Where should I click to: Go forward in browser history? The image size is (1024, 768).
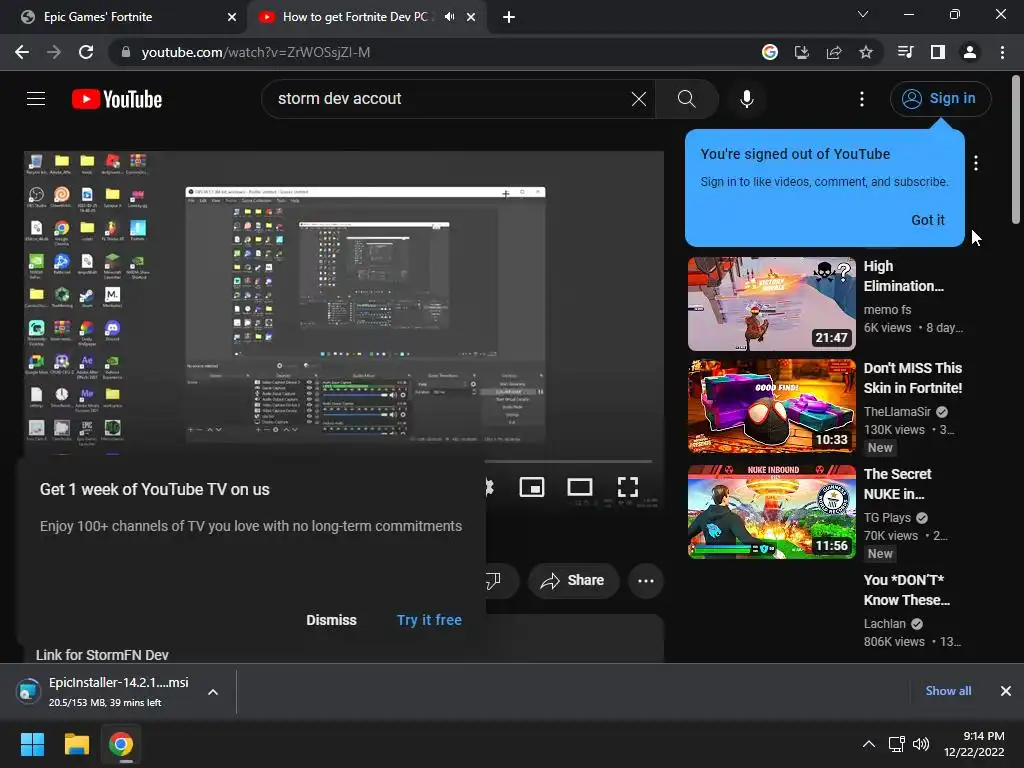click(54, 52)
